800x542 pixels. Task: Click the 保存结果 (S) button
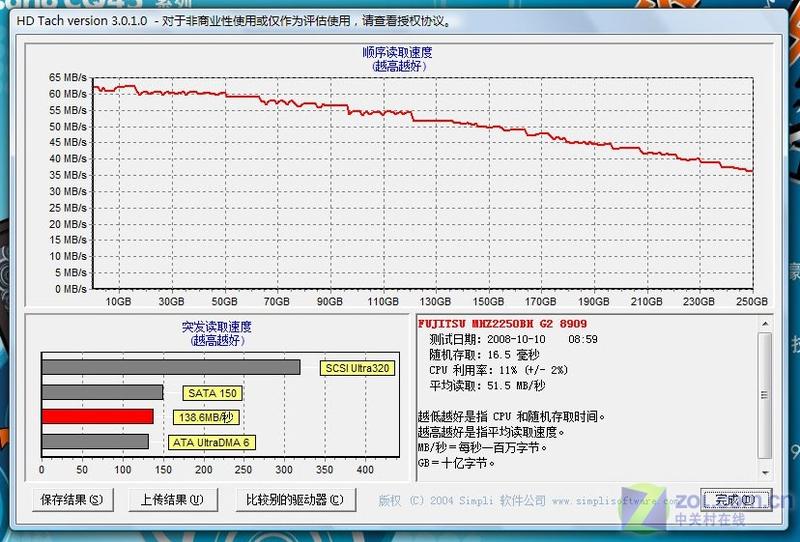coord(72,500)
